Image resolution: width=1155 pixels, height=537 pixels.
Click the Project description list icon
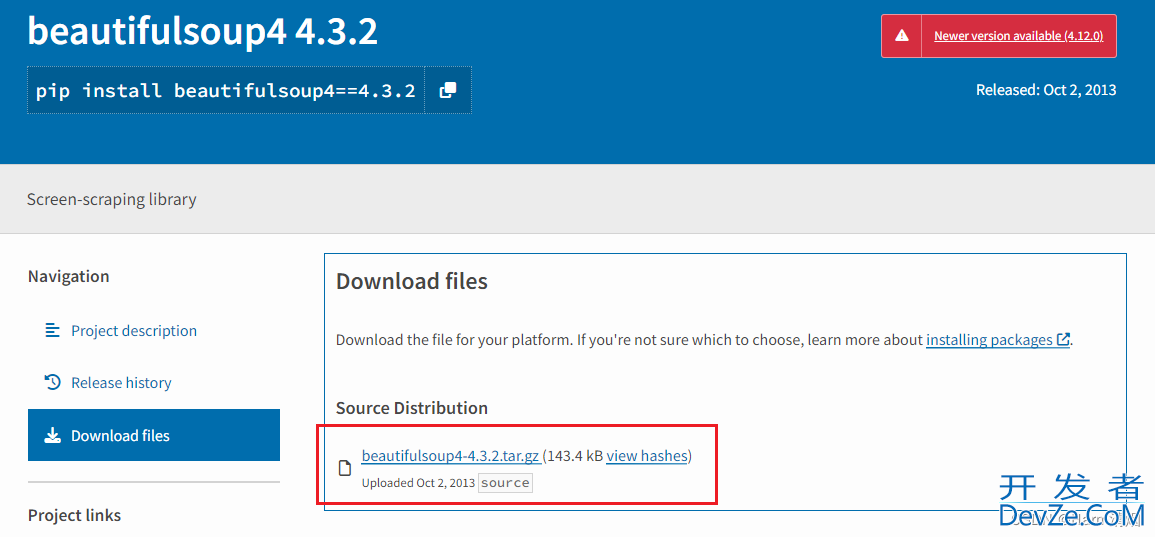pos(52,330)
